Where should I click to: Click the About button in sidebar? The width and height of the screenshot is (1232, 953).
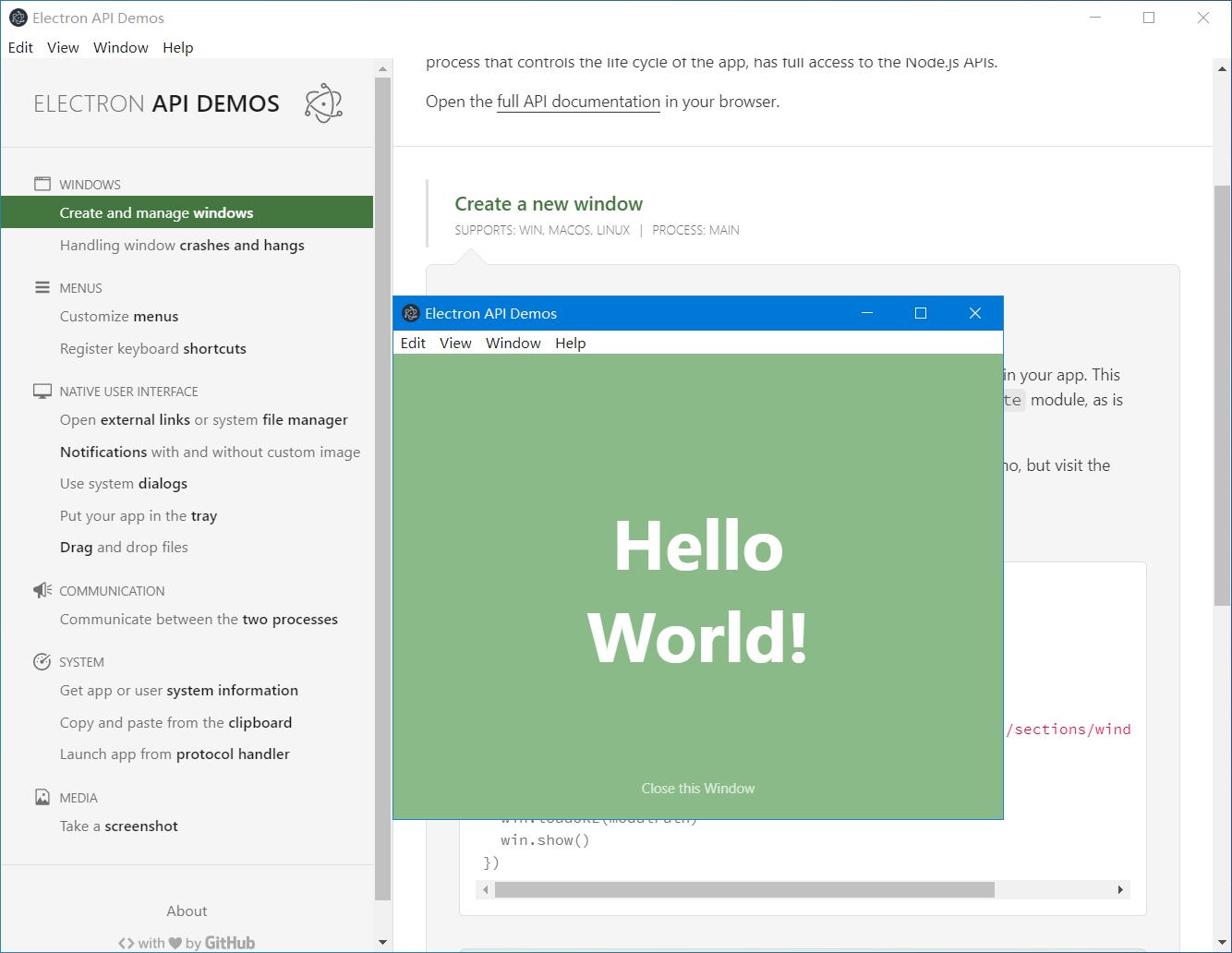coord(187,911)
